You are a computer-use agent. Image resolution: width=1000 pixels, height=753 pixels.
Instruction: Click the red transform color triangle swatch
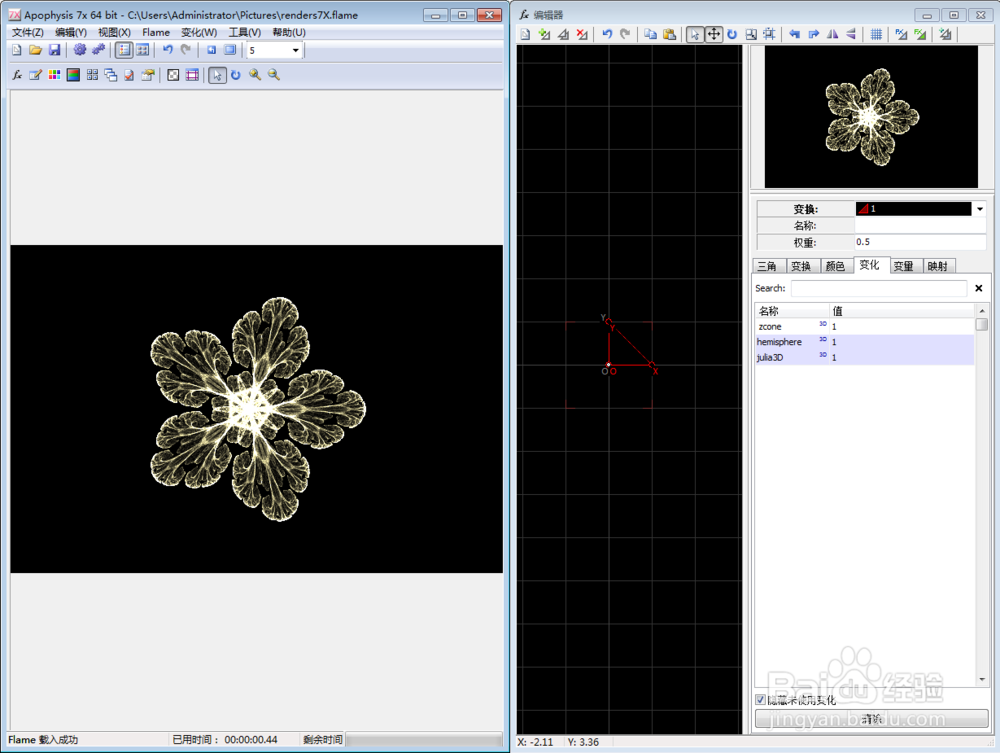point(865,209)
